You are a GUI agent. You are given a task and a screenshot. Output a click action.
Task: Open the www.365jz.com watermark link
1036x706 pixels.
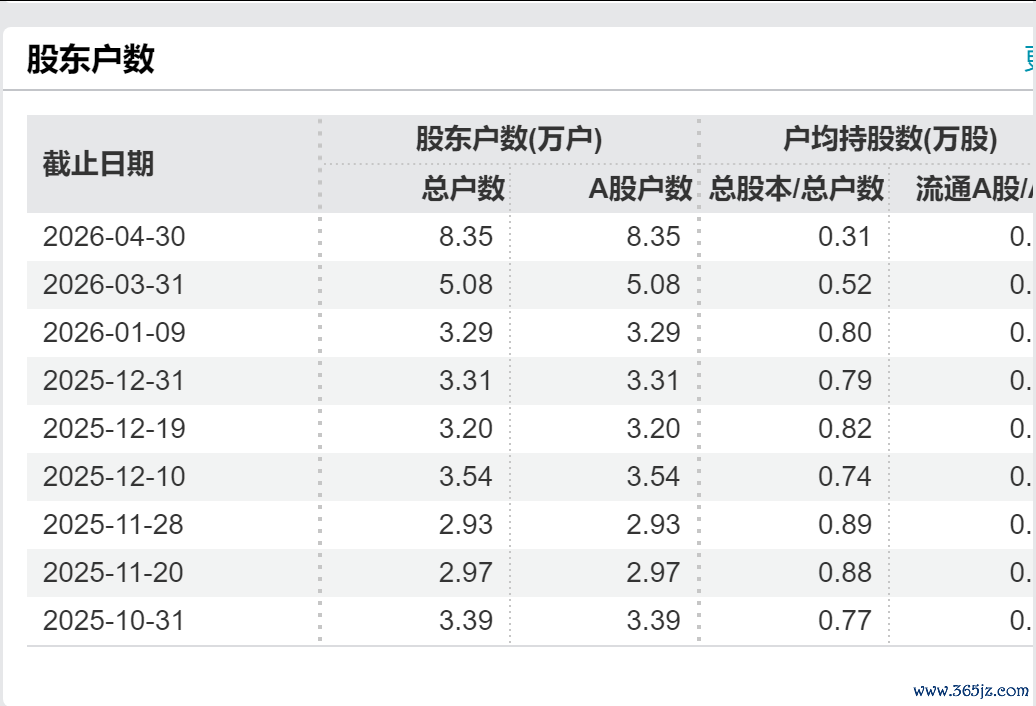pyautogui.click(x=971, y=691)
